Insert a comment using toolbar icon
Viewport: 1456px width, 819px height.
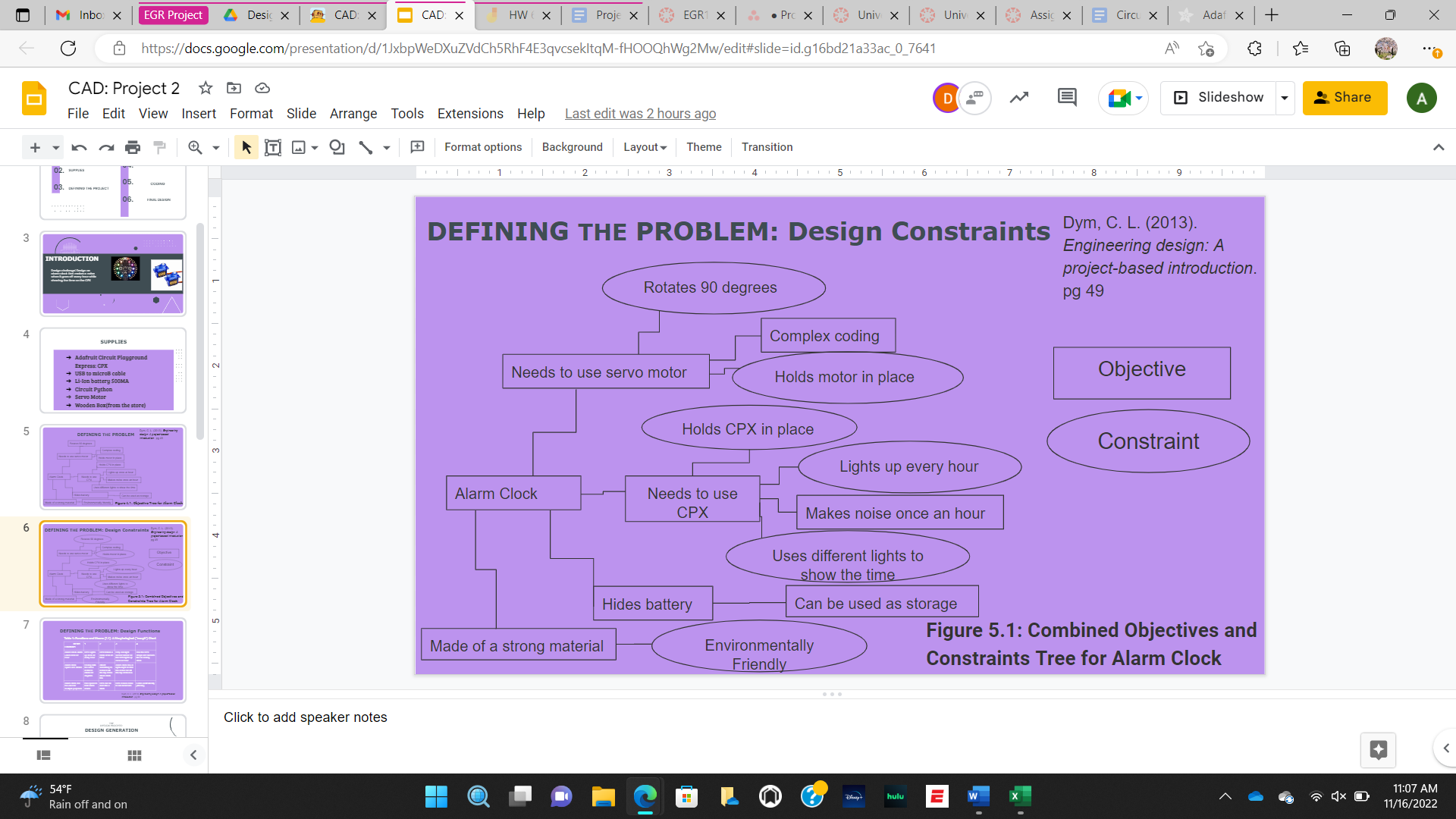417,147
